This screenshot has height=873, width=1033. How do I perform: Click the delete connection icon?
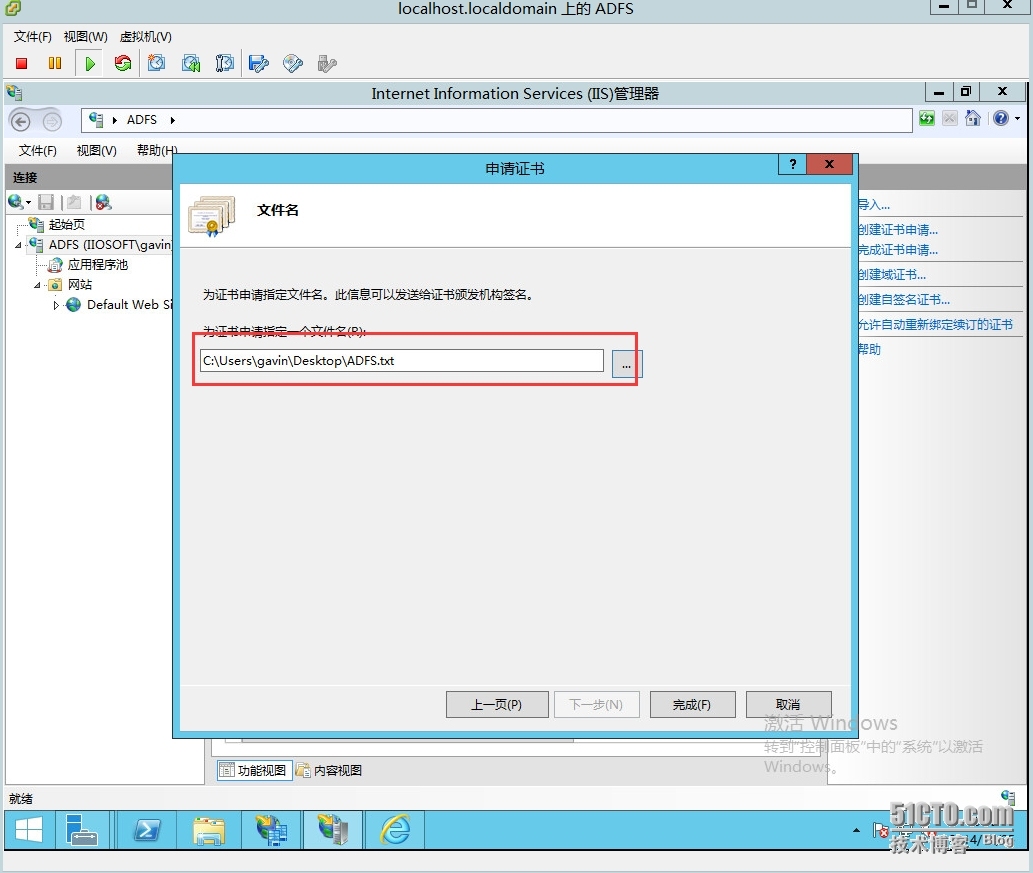pyautogui.click(x=103, y=202)
